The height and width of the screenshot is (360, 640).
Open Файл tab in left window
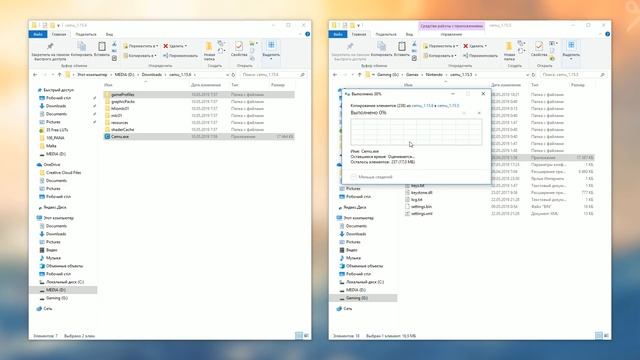point(38,34)
